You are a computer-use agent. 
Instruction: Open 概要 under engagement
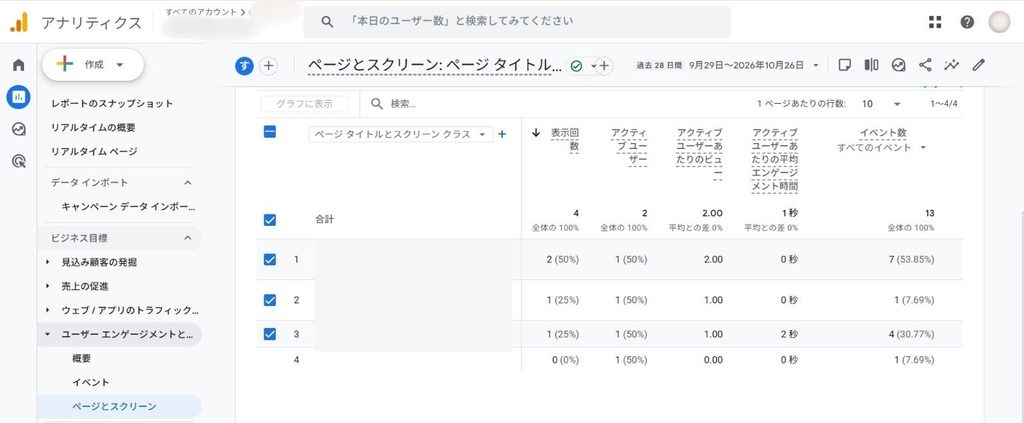[x=82, y=358]
